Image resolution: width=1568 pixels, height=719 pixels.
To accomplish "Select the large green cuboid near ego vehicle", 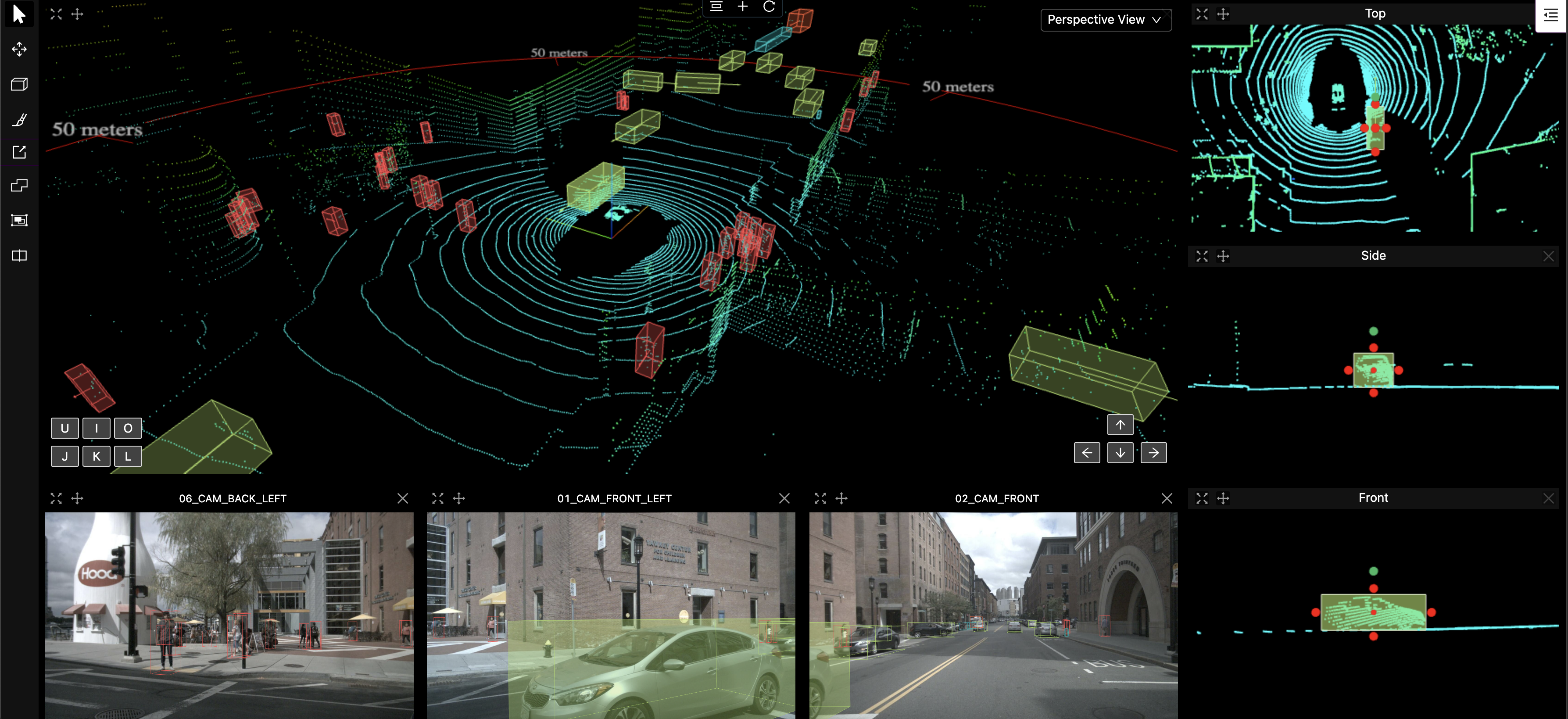I will coord(595,186).
